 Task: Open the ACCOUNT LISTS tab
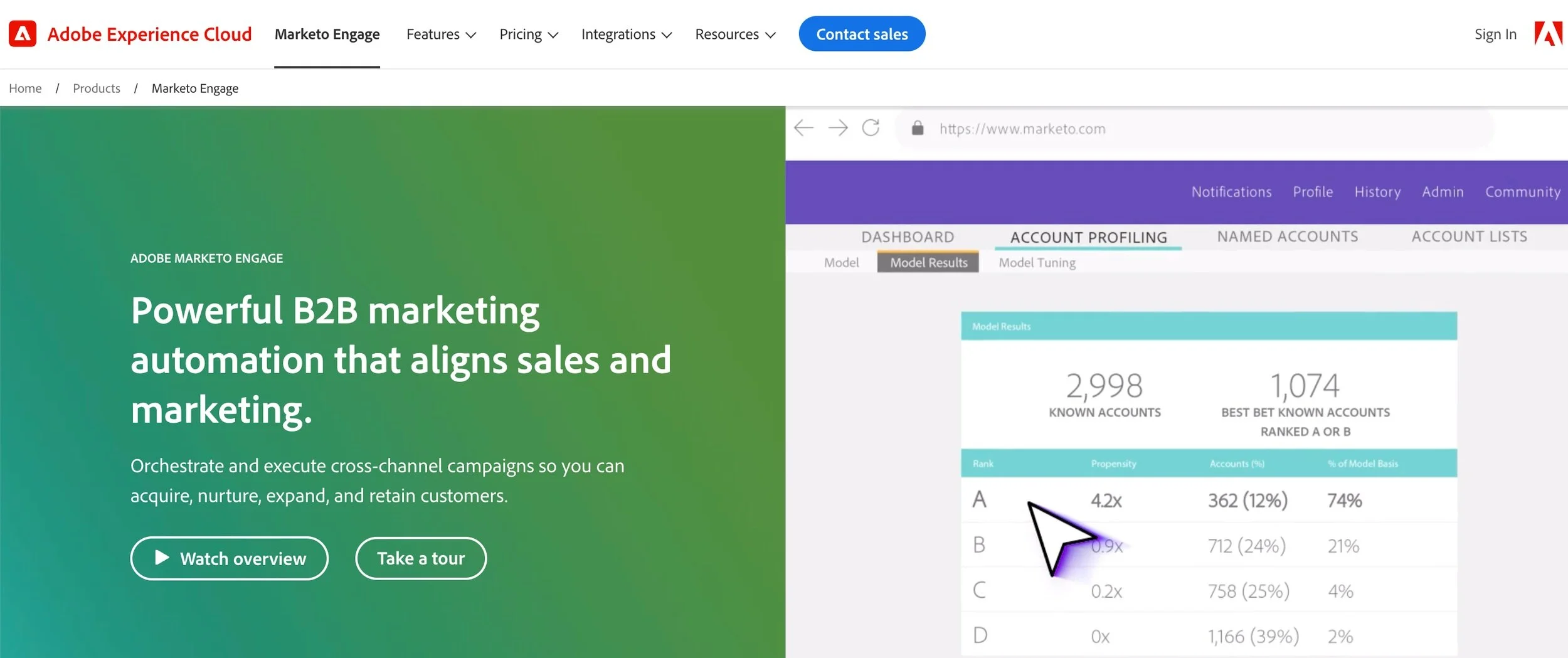(1470, 236)
